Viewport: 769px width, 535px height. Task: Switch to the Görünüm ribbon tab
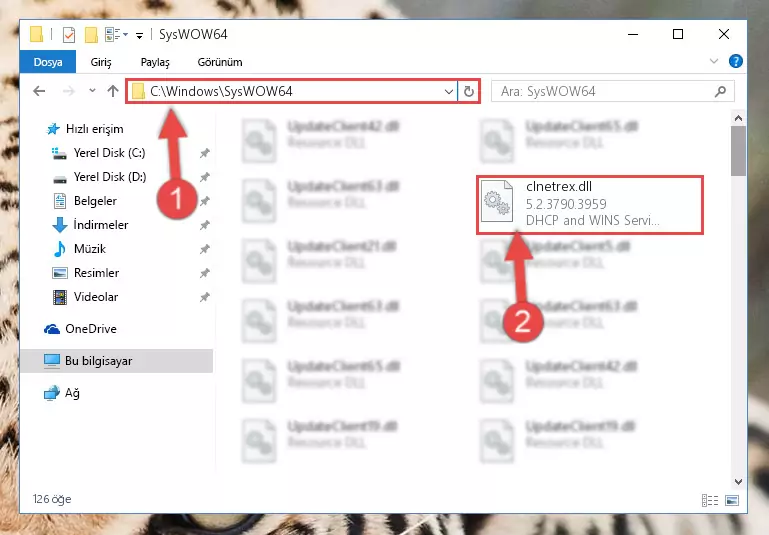(220, 62)
